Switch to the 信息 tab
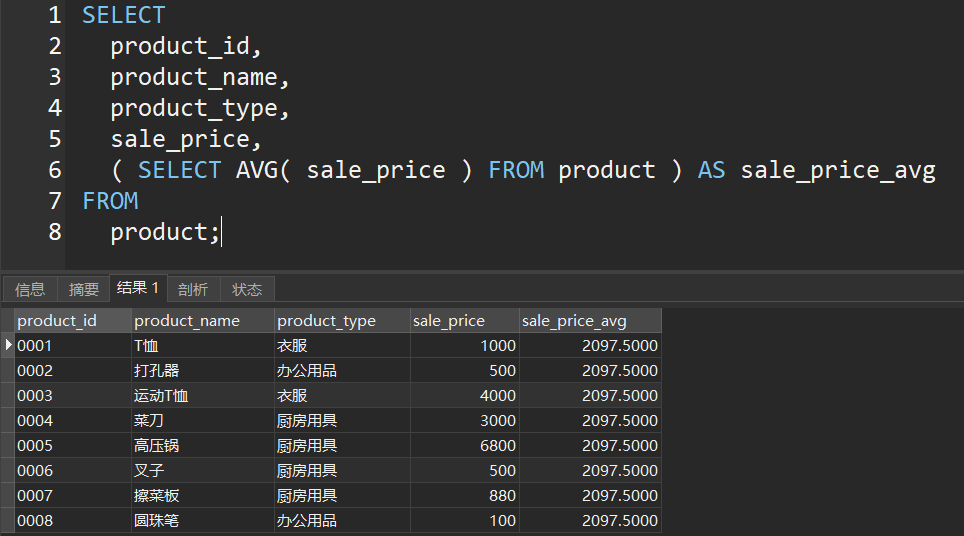 point(30,289)
